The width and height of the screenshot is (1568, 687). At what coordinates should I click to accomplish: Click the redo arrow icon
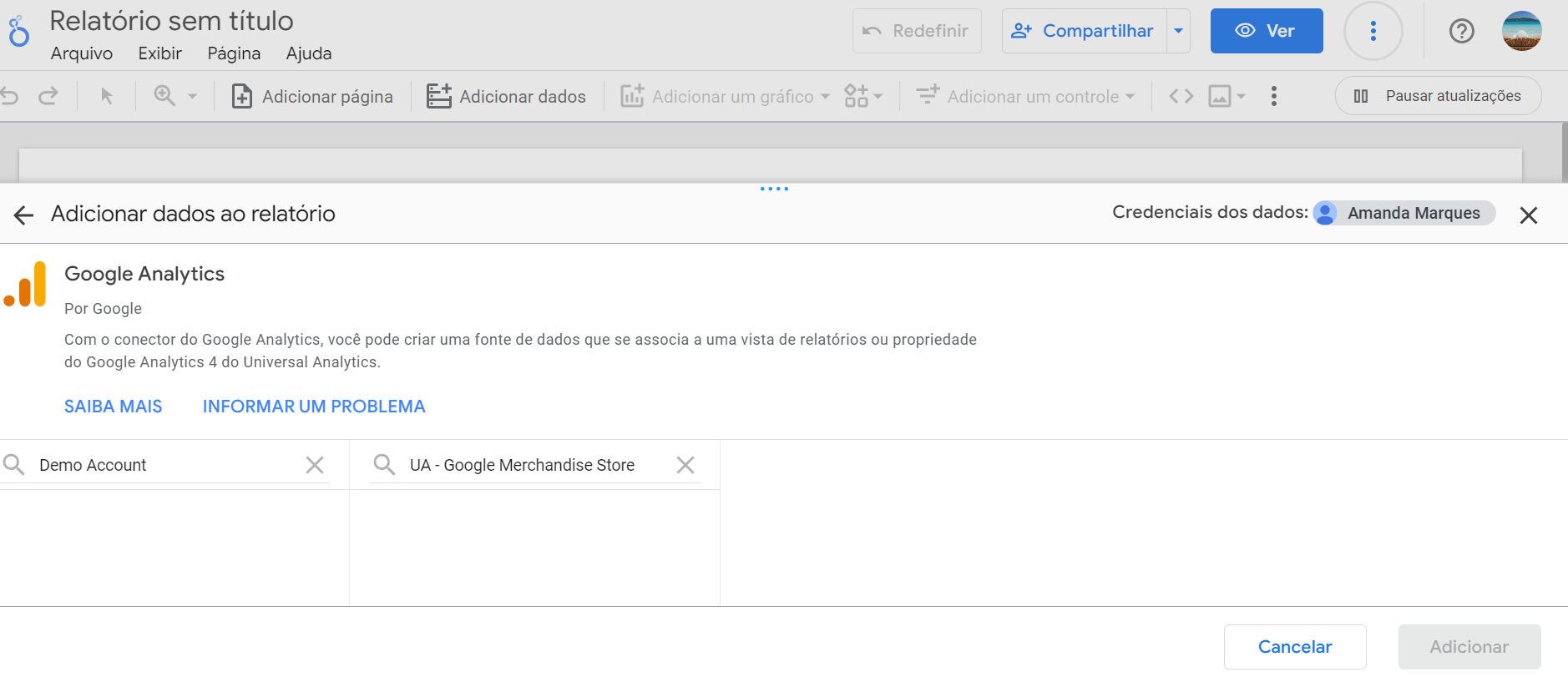(x=48, y=97)
